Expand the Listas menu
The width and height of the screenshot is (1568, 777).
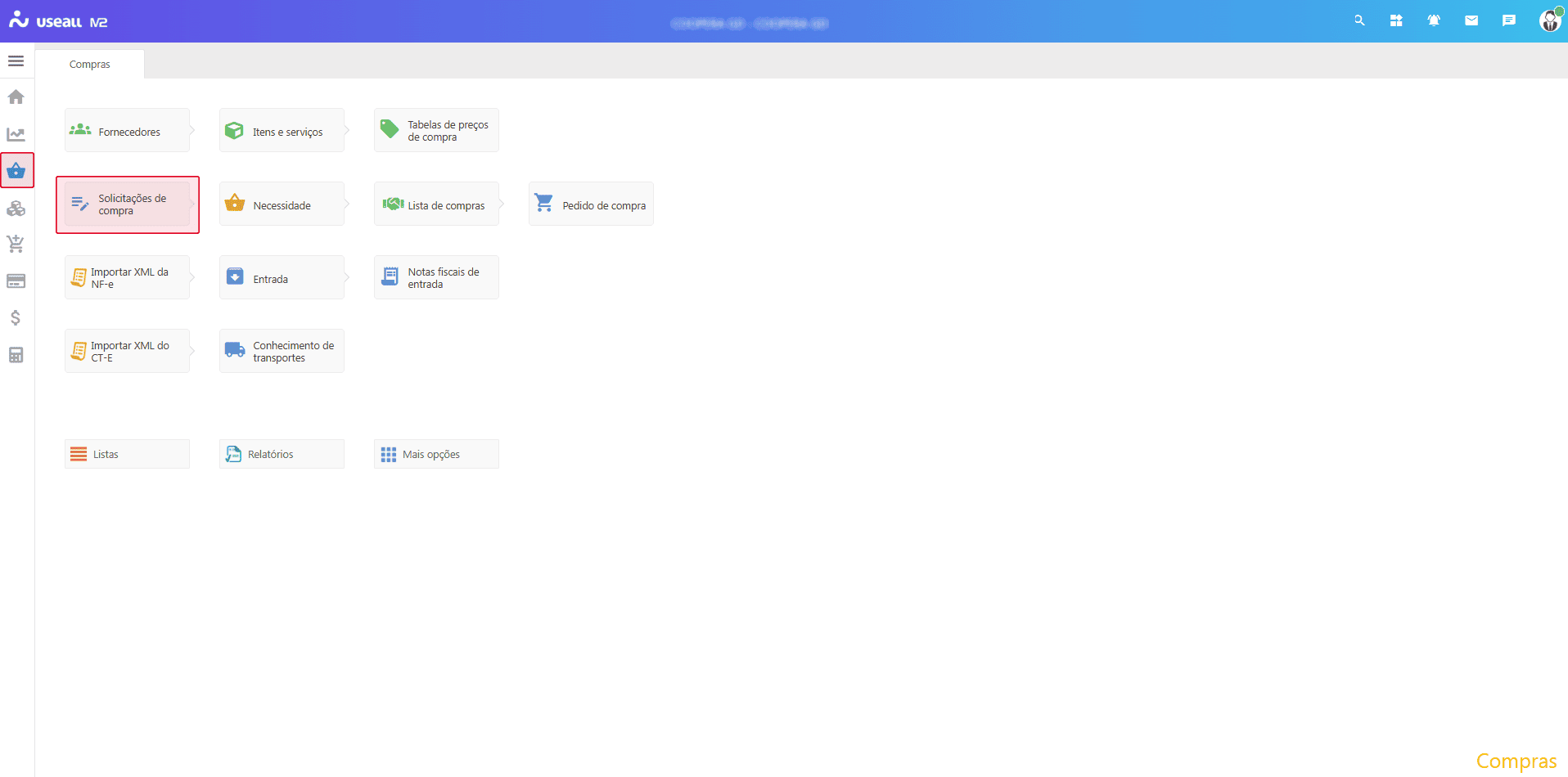pyautogui.click(x=127, y=454)
